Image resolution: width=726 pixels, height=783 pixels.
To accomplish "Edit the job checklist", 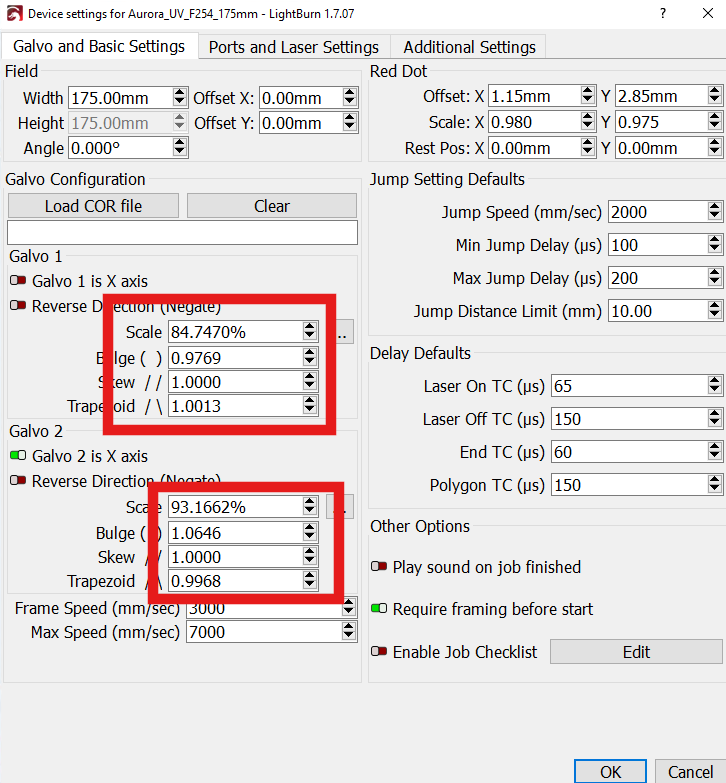I will [636, 652].
